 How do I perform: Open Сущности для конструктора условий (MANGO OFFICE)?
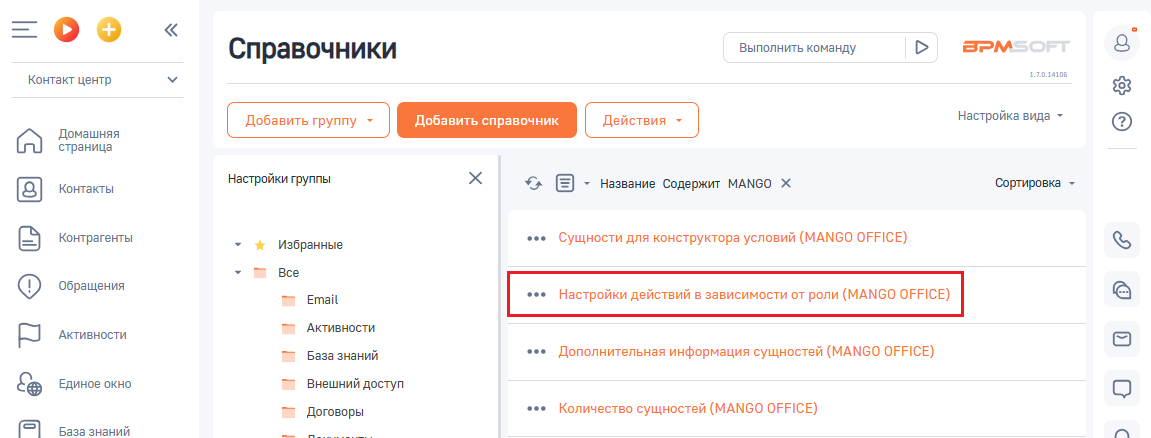(x=733, y=237)
